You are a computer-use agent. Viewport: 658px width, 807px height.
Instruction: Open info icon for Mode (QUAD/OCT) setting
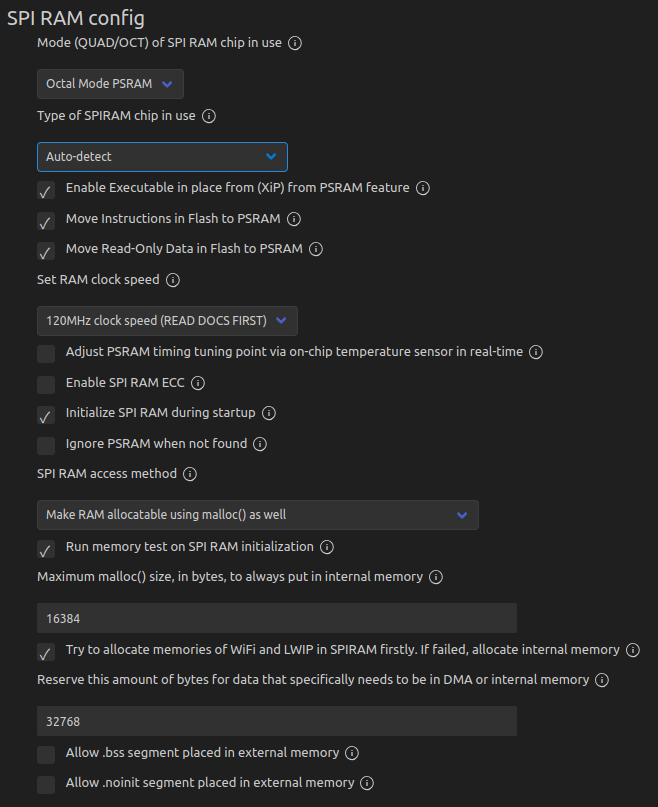tap(295, 43)
